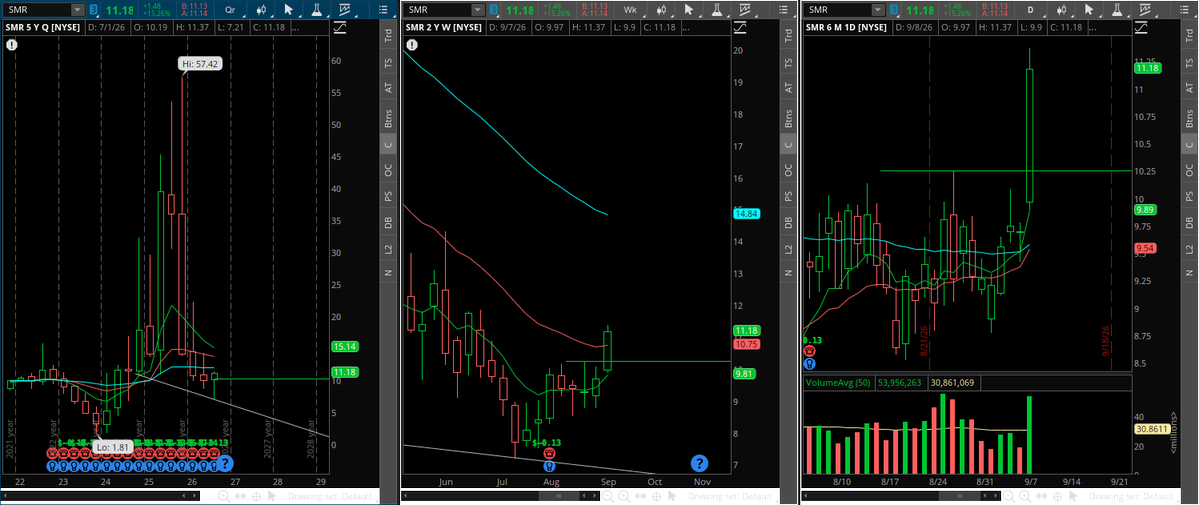Image resolution: width=1199 pixels, height=505 pixels.
Task: Open Qr timeframe dropdown
Action: point(231,10)
